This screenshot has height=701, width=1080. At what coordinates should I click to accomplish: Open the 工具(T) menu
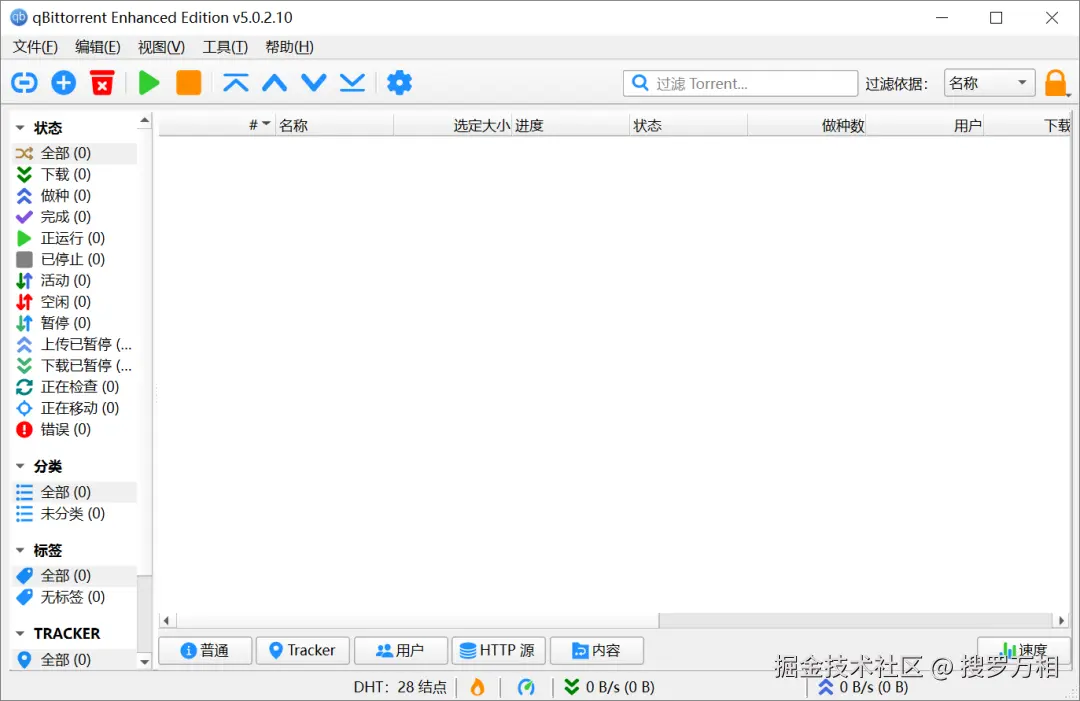click(x=225, y=47)
